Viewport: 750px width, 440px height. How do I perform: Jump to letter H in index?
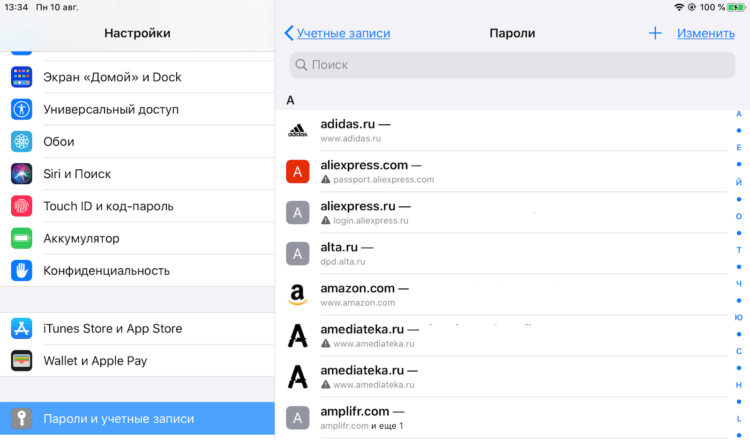click(739, 385)
